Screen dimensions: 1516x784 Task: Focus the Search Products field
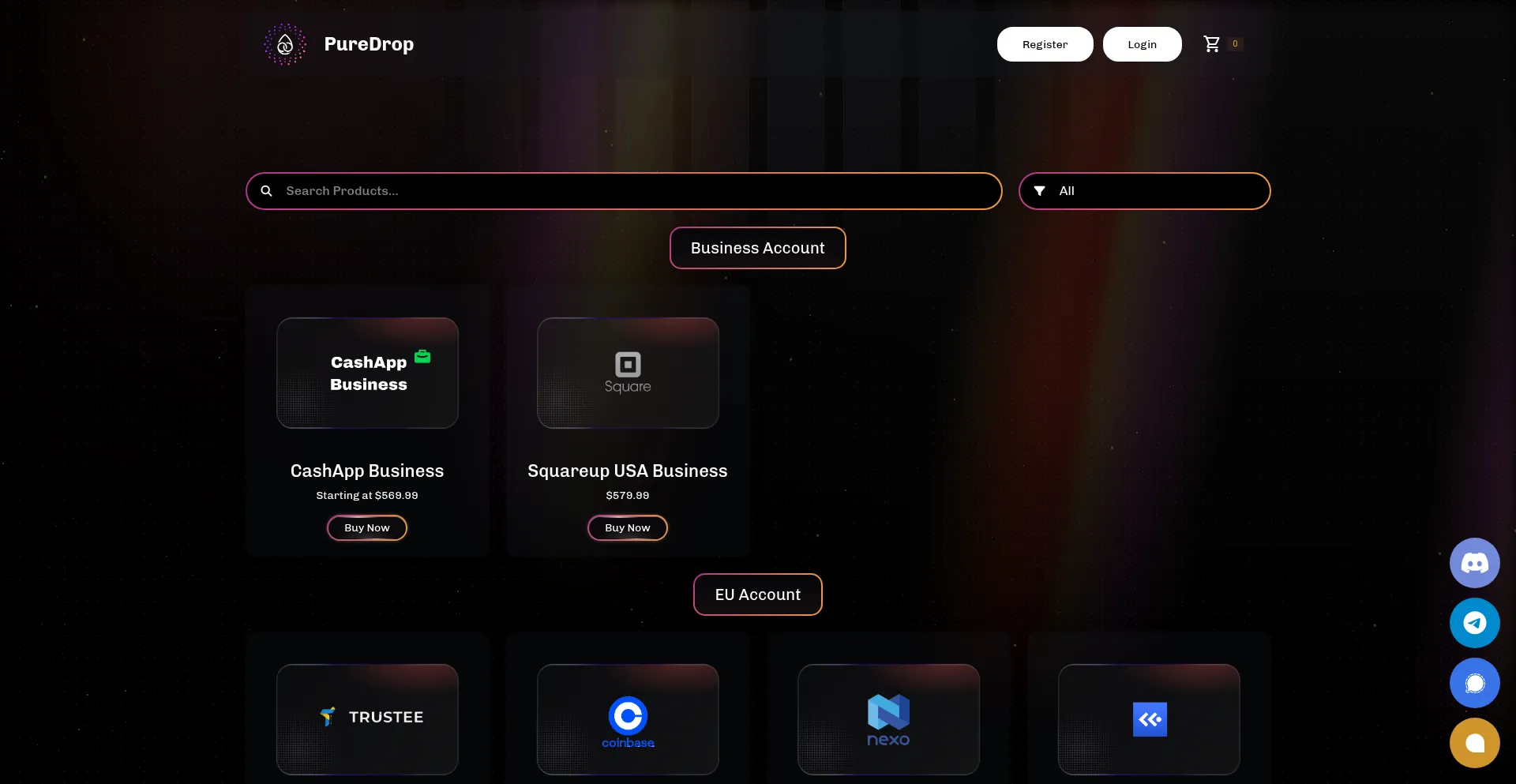point(624,191)
